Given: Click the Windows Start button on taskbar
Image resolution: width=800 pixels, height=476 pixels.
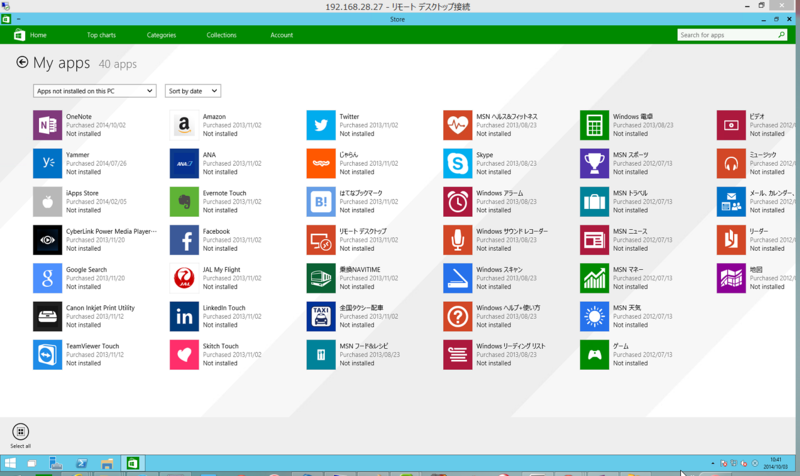Looking at the screenshot, I should pyautogui.click(x=10, y=463).
